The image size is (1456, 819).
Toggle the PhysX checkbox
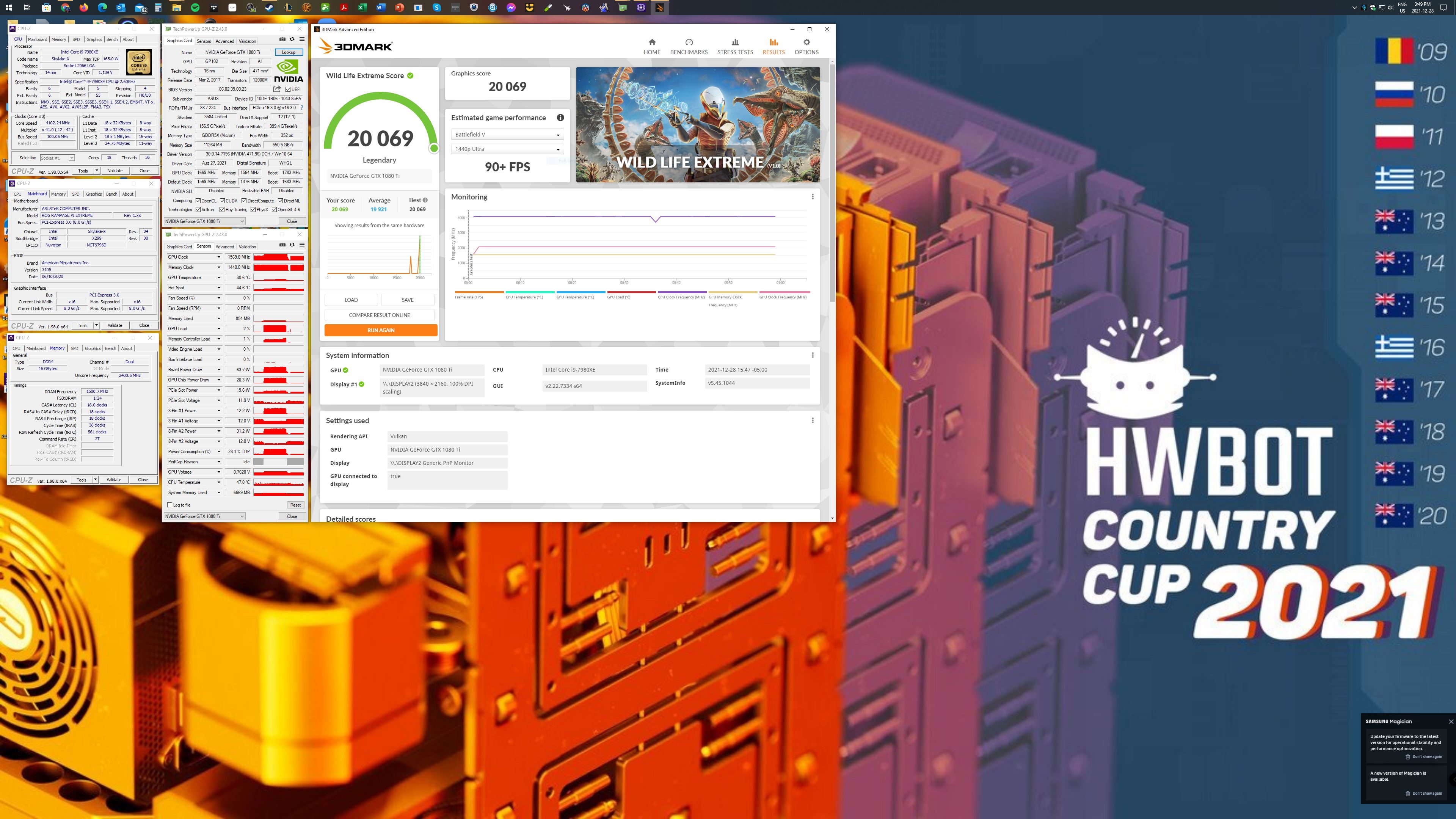pos(253,210)
